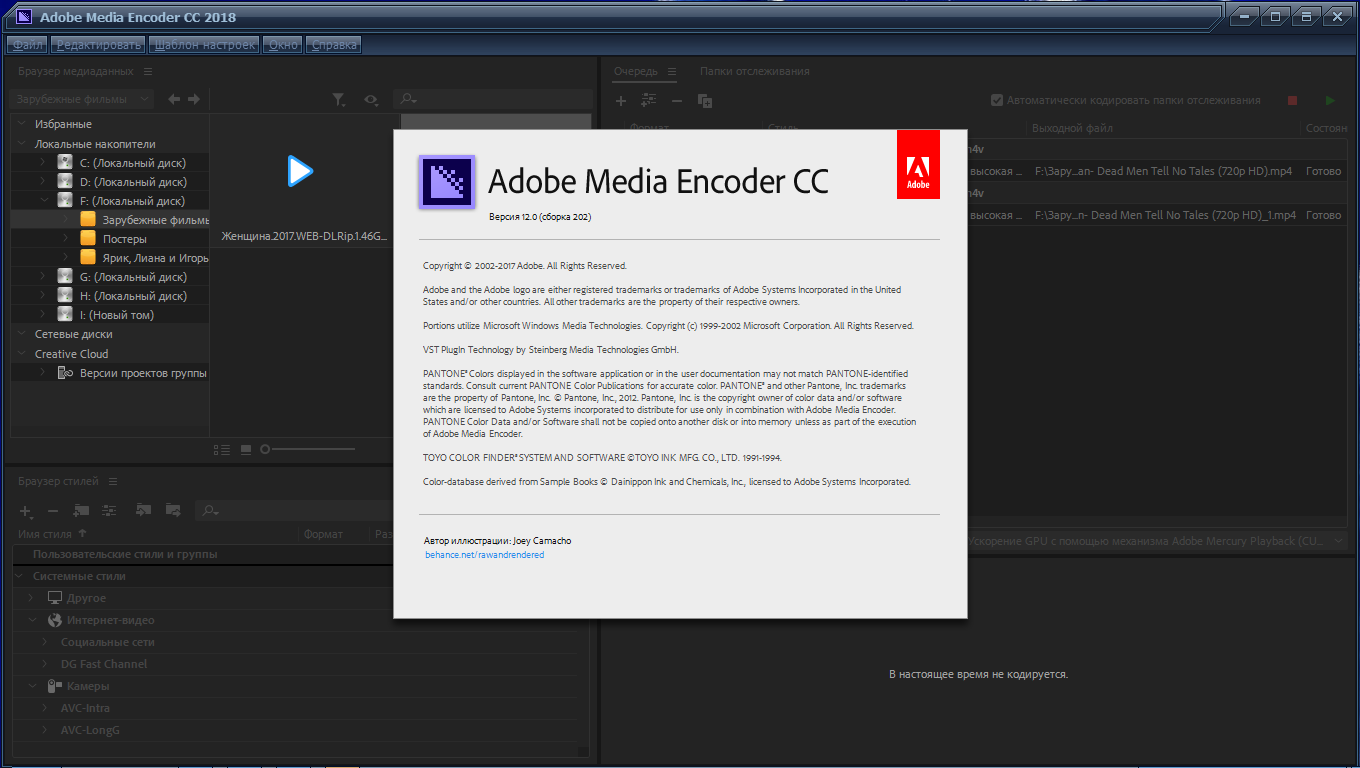Click the Женщина.2017 video thumbnail
Viewport: 1360px width, 768px height.
300,172
